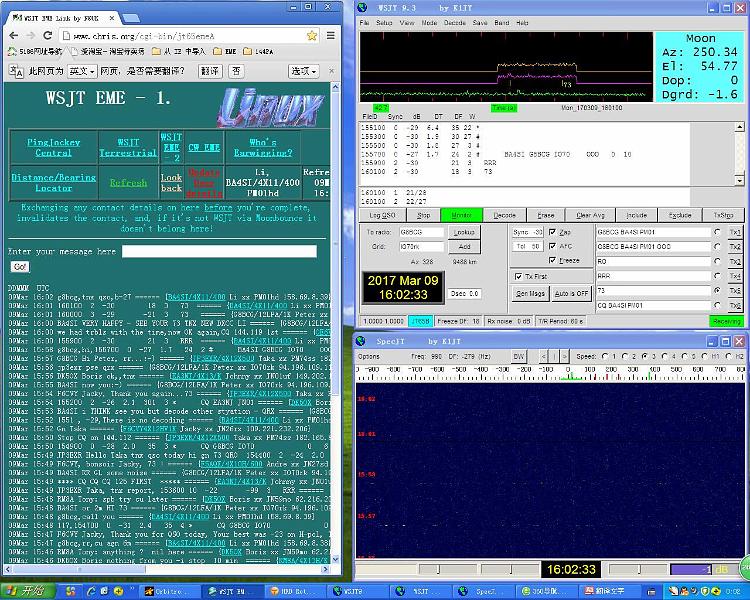The width and height of the screenshot is (750, 600).
Task: Open the EME bookmarks folder
Action: point(225,51)
